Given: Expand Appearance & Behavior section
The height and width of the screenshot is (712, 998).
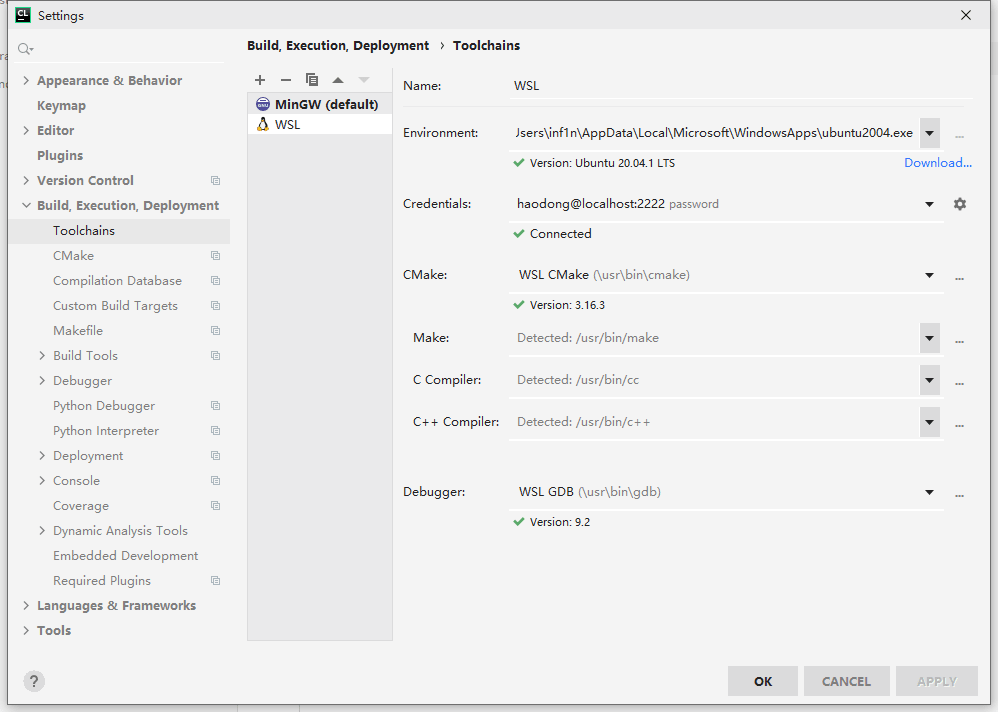Looking at the screenshot, I should [x=26, y=81].
